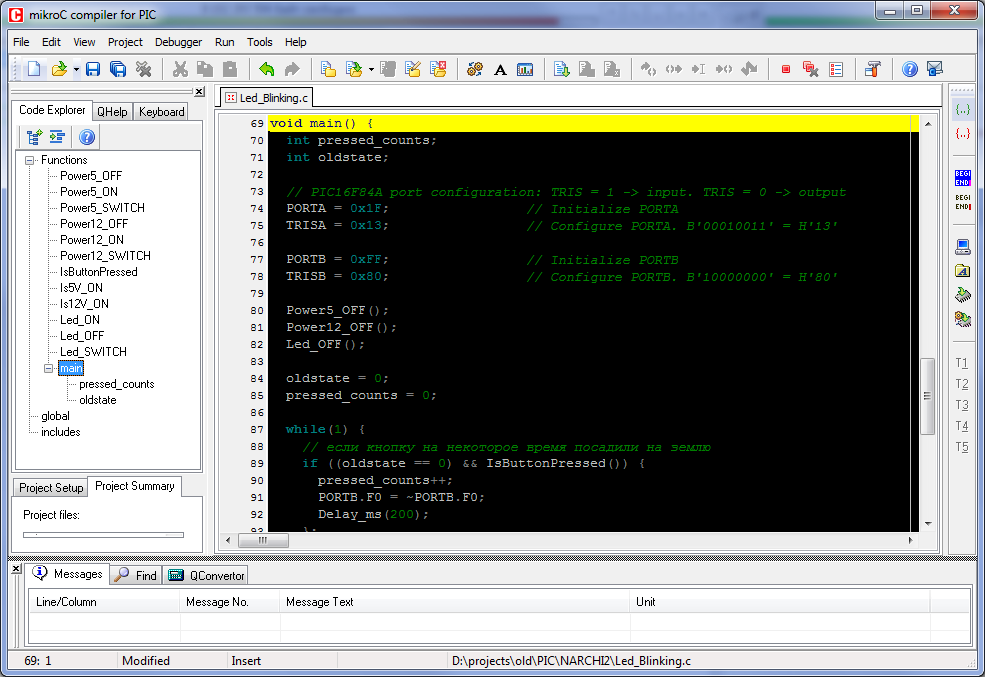Click the New Project icon
This screenshot has height=677, width=985.
click(328, 69)
